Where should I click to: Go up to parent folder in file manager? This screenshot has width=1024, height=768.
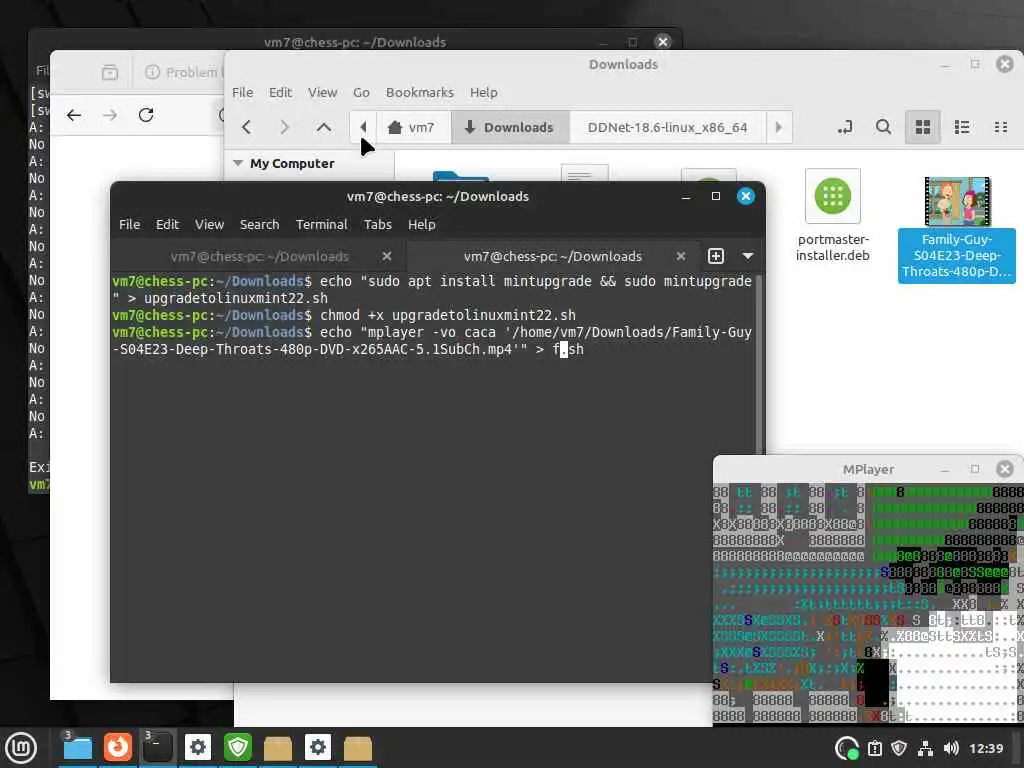pos(323,127)
